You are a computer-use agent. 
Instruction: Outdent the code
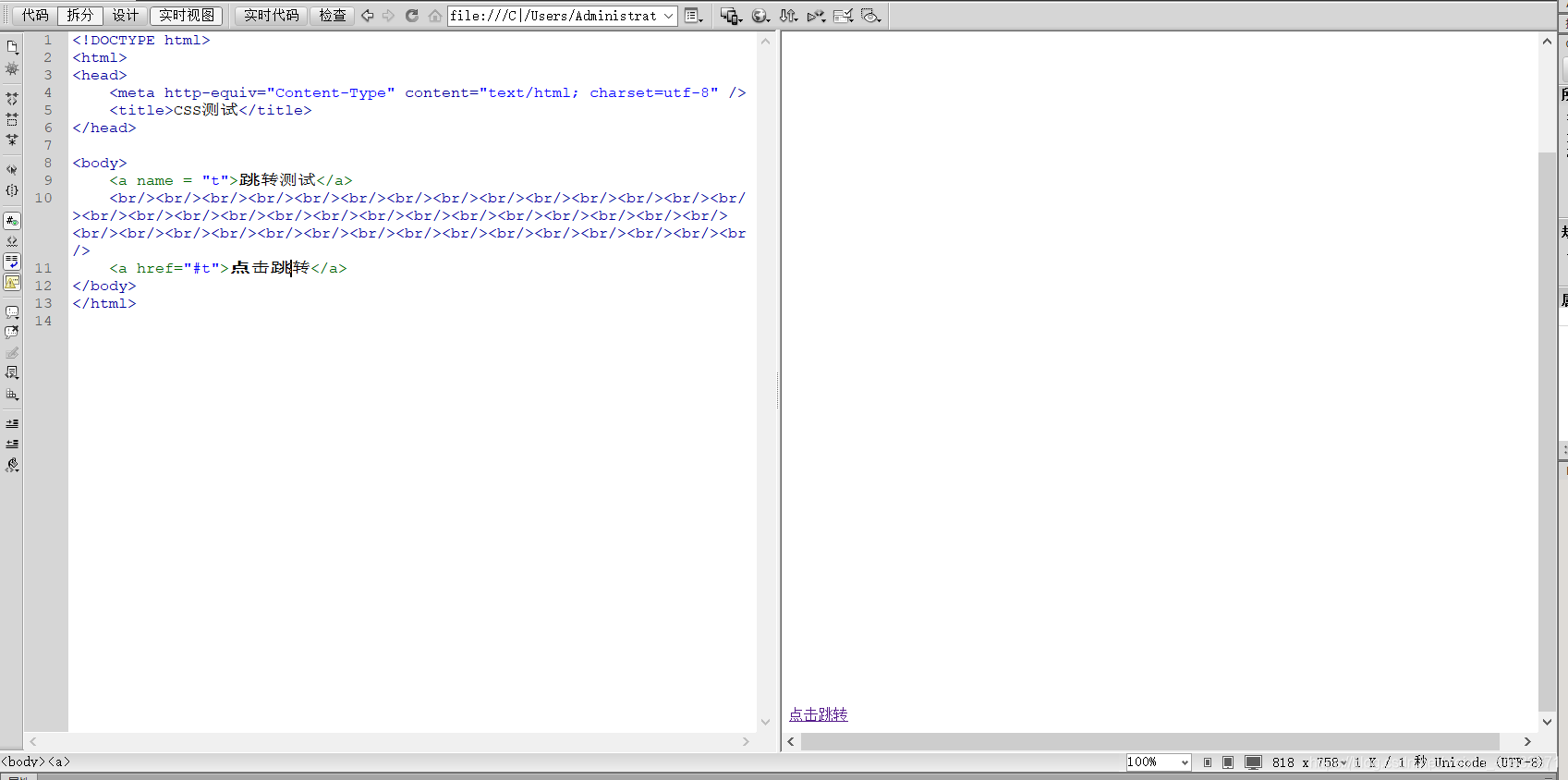[12, 445]
